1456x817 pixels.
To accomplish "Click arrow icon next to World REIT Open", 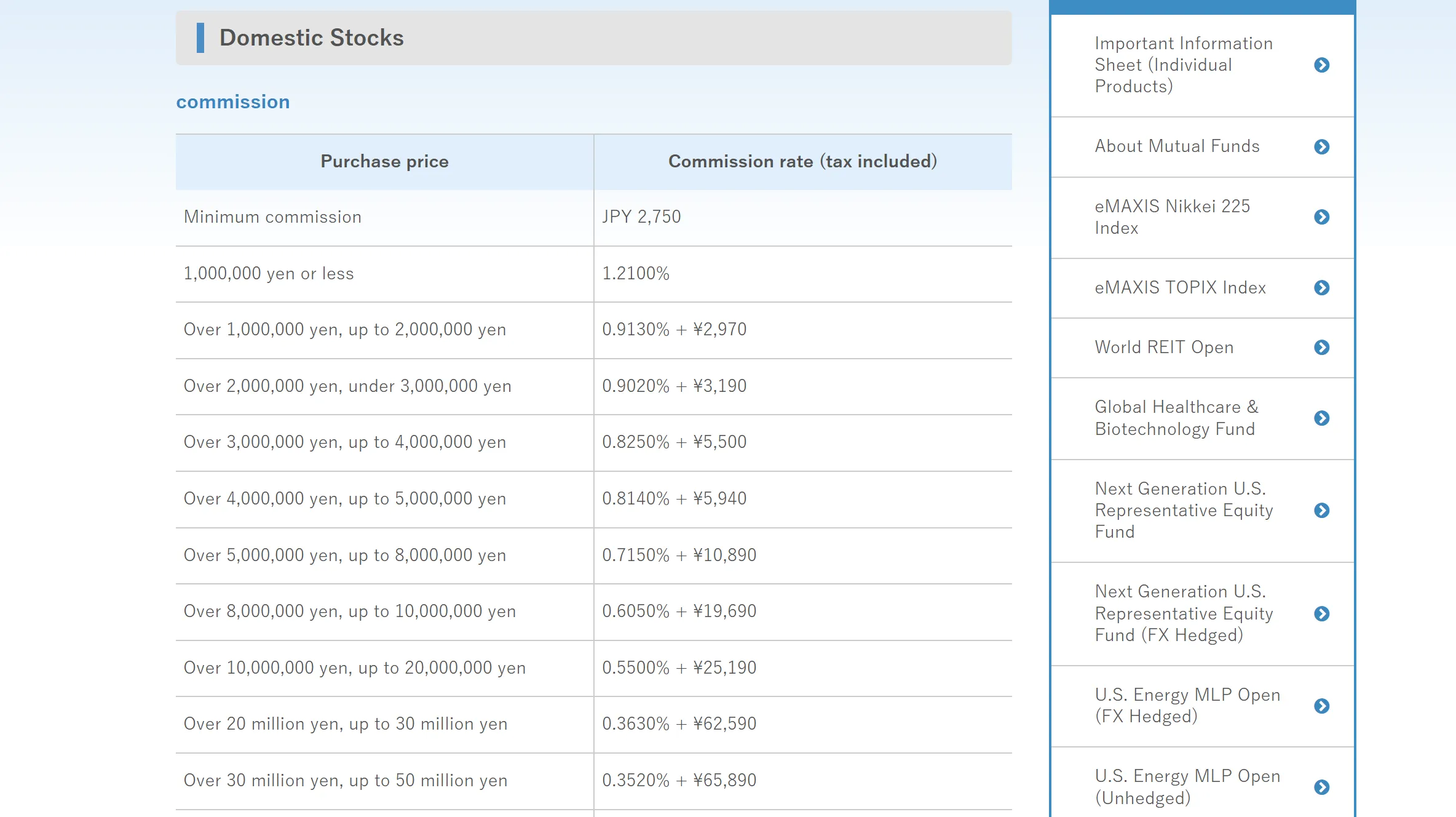I will tap(1321, 347).
